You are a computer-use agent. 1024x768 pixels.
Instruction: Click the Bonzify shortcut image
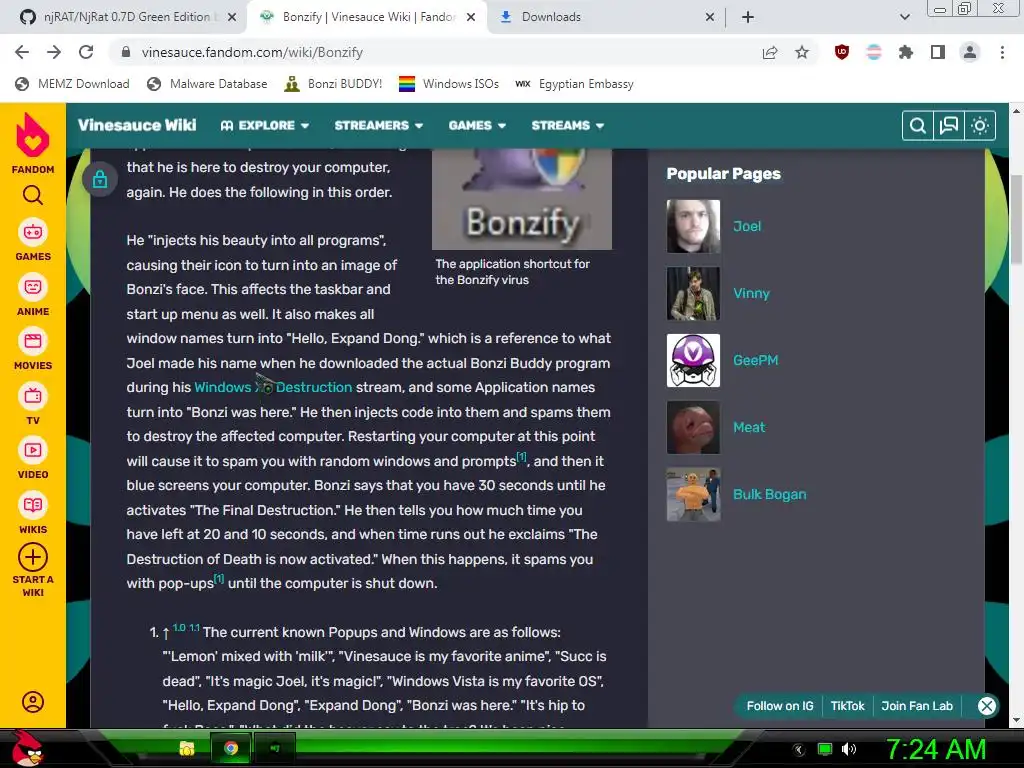(x=522, y=199)
